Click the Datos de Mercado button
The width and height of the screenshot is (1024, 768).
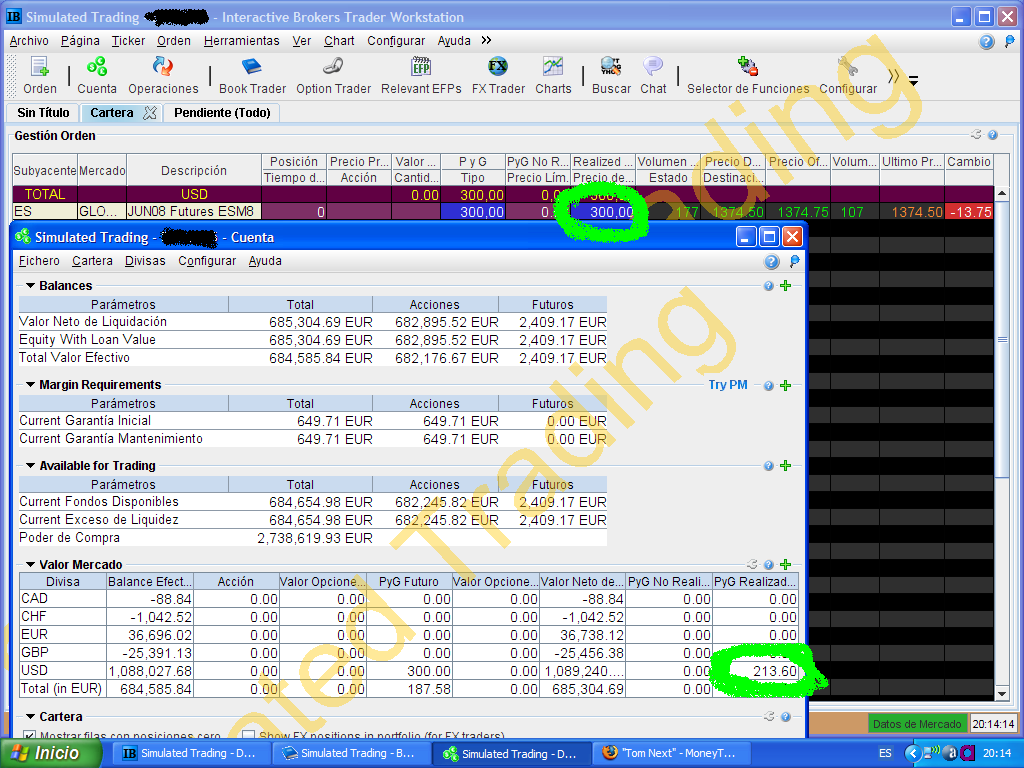tap(917, 724)
